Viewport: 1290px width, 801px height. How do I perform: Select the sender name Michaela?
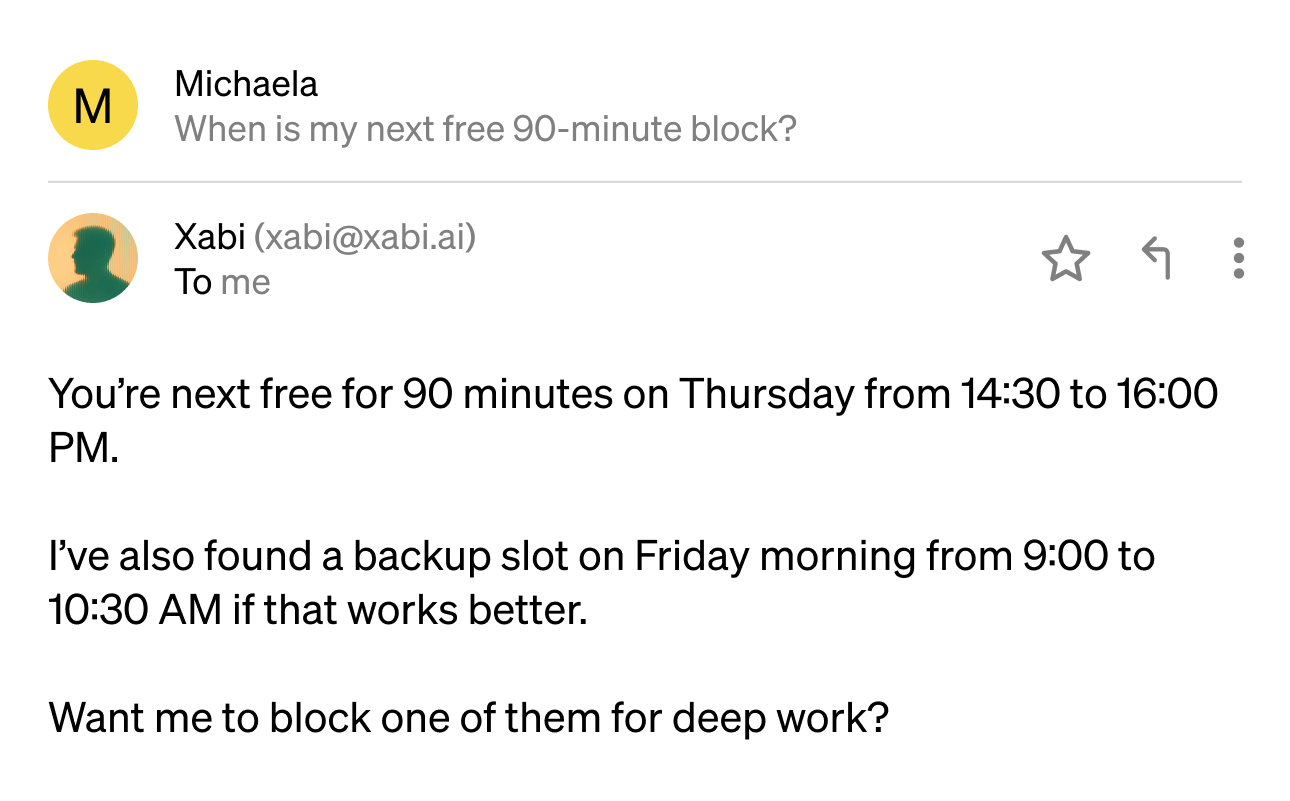(246, 84)
